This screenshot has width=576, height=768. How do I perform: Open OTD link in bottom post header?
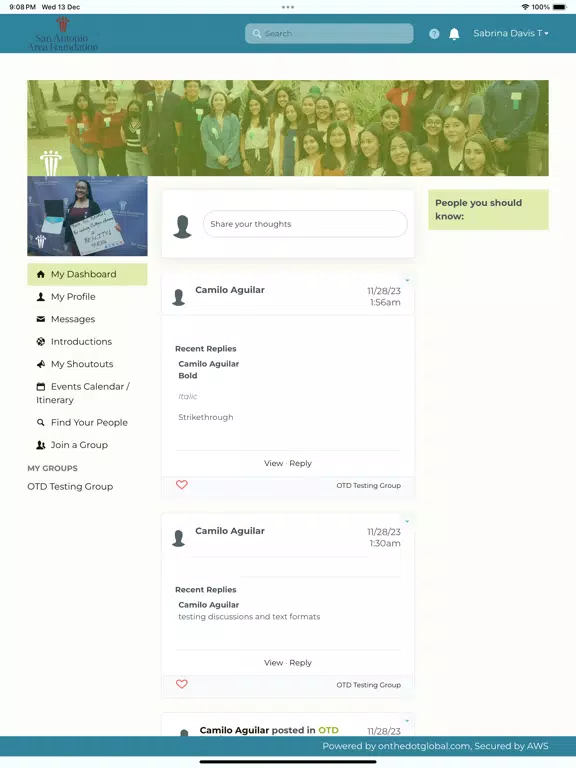[328, 730]
